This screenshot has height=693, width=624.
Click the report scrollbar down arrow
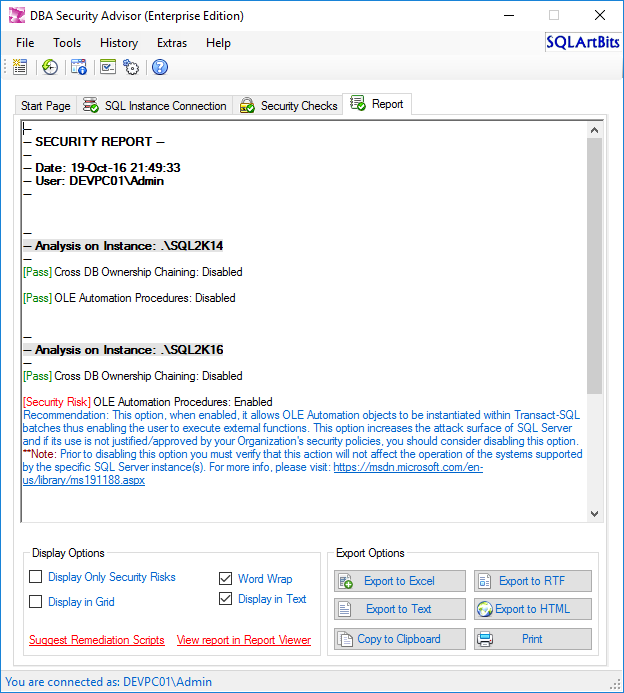click(594, 514)
